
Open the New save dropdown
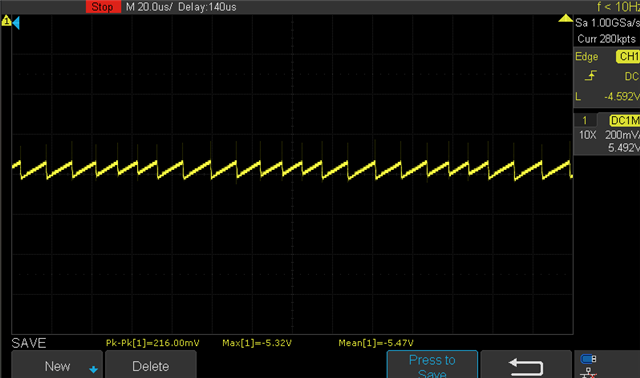click(57, 365)
